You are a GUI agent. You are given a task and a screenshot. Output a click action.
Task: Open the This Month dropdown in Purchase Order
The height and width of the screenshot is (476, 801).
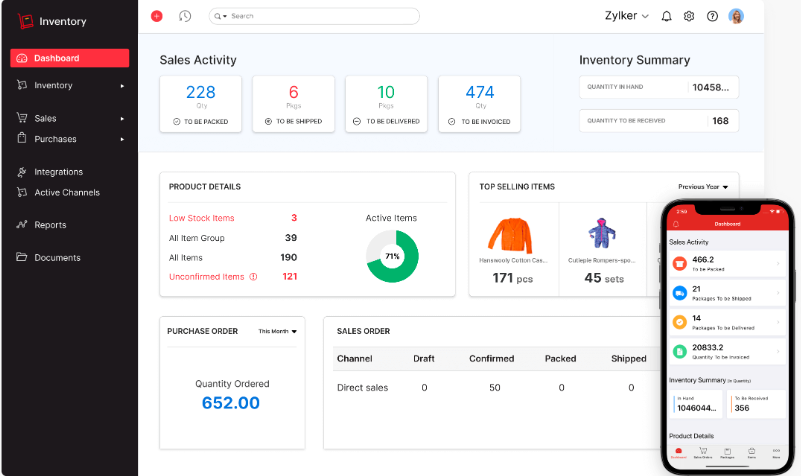click(277, 331)
